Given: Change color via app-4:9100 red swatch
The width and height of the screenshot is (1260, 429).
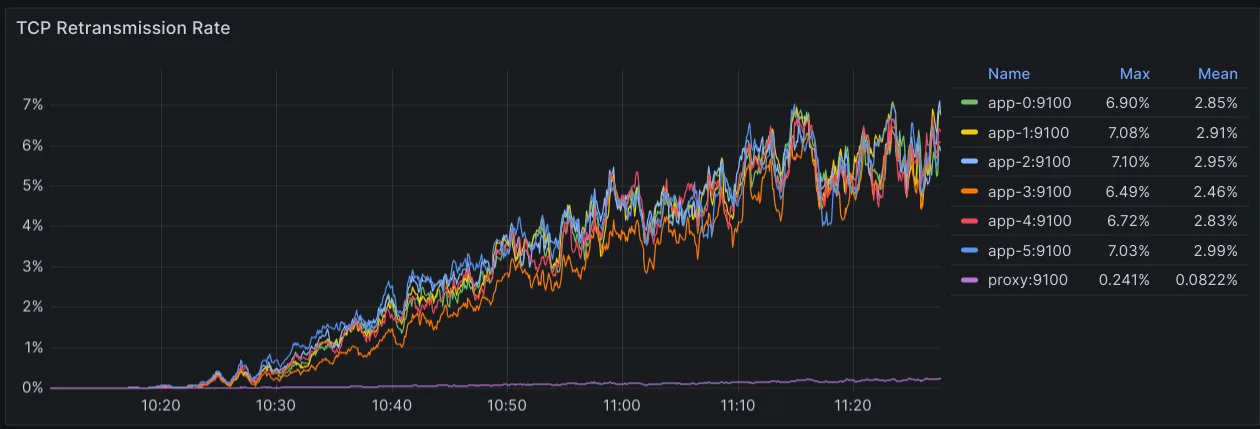Looking at the screenshot, I should tap(969, 221).
